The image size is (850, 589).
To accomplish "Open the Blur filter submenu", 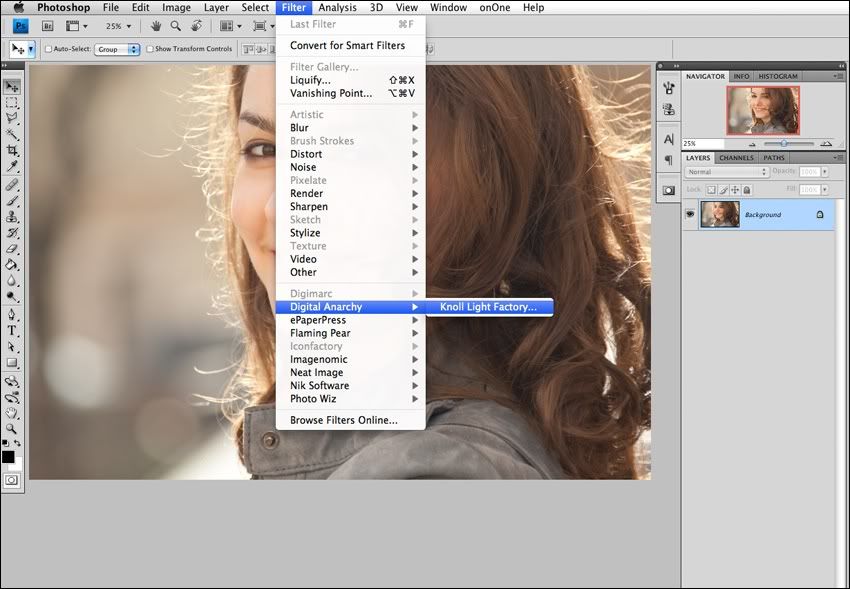I will [351, 128].
